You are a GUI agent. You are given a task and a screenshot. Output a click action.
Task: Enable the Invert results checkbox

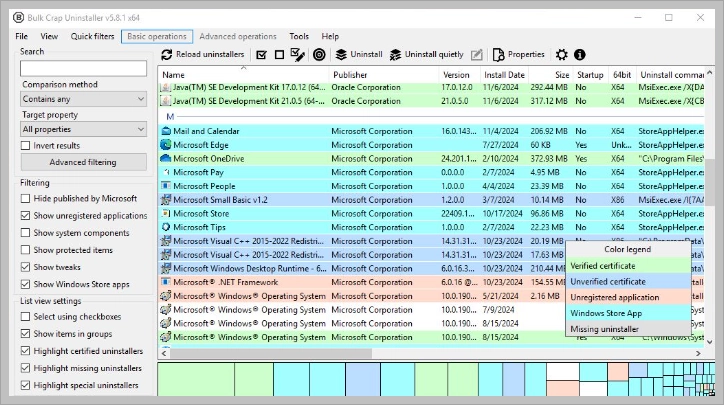click(26, 145)
